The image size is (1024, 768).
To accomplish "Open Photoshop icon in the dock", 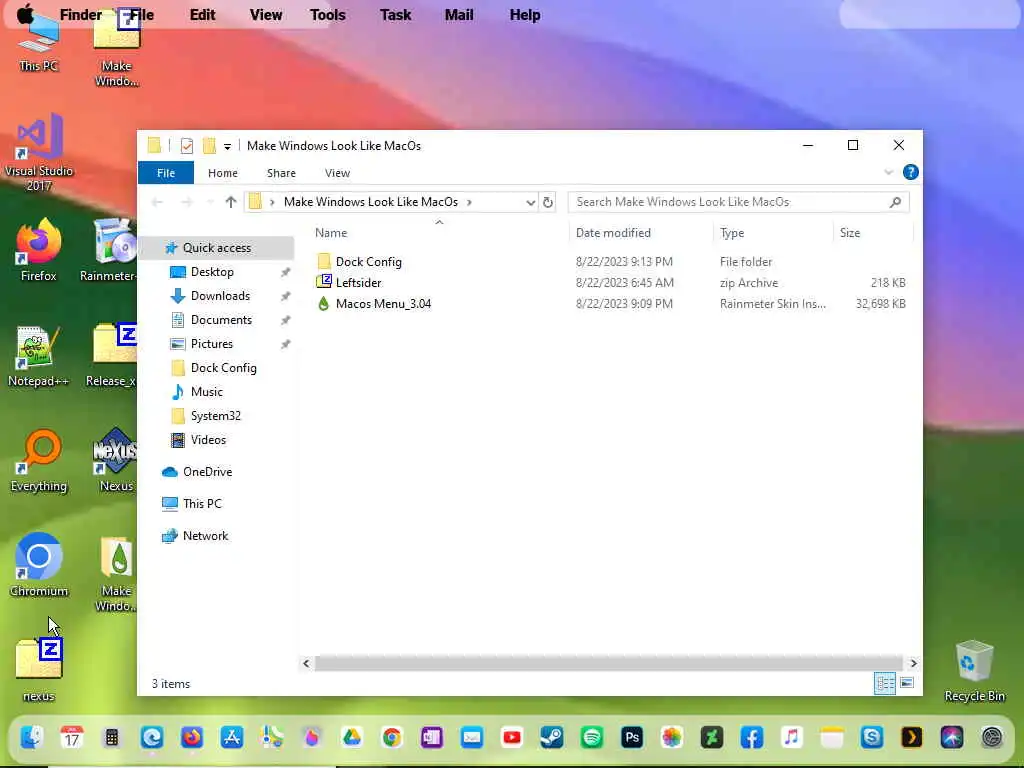I will point(632,737).
